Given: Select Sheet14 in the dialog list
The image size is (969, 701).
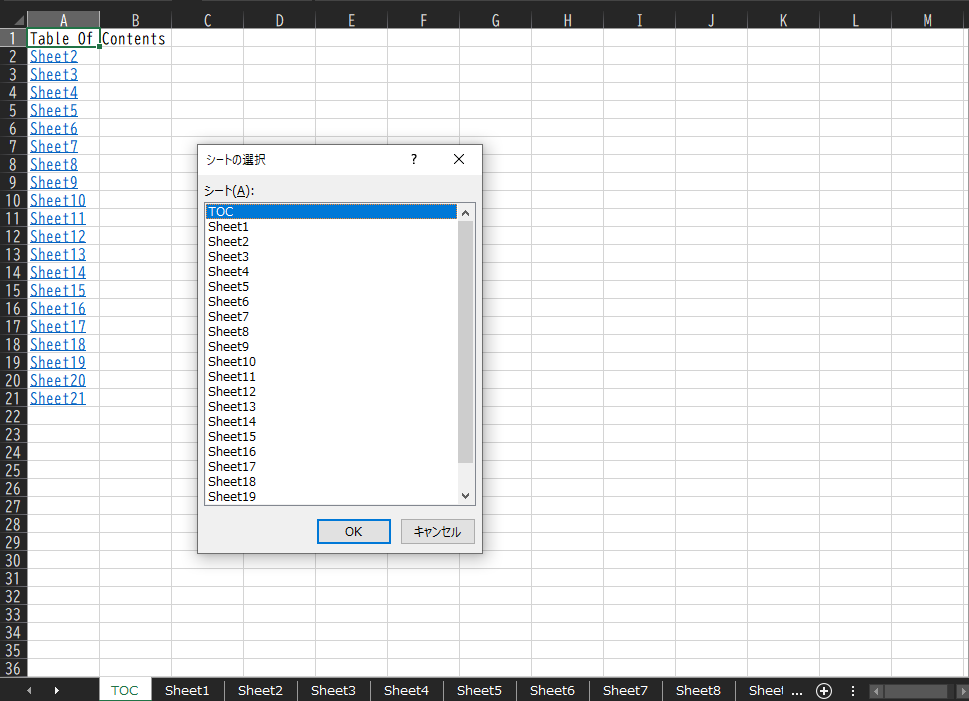Looking at the screenshot, I should click(x=331, y=422).
